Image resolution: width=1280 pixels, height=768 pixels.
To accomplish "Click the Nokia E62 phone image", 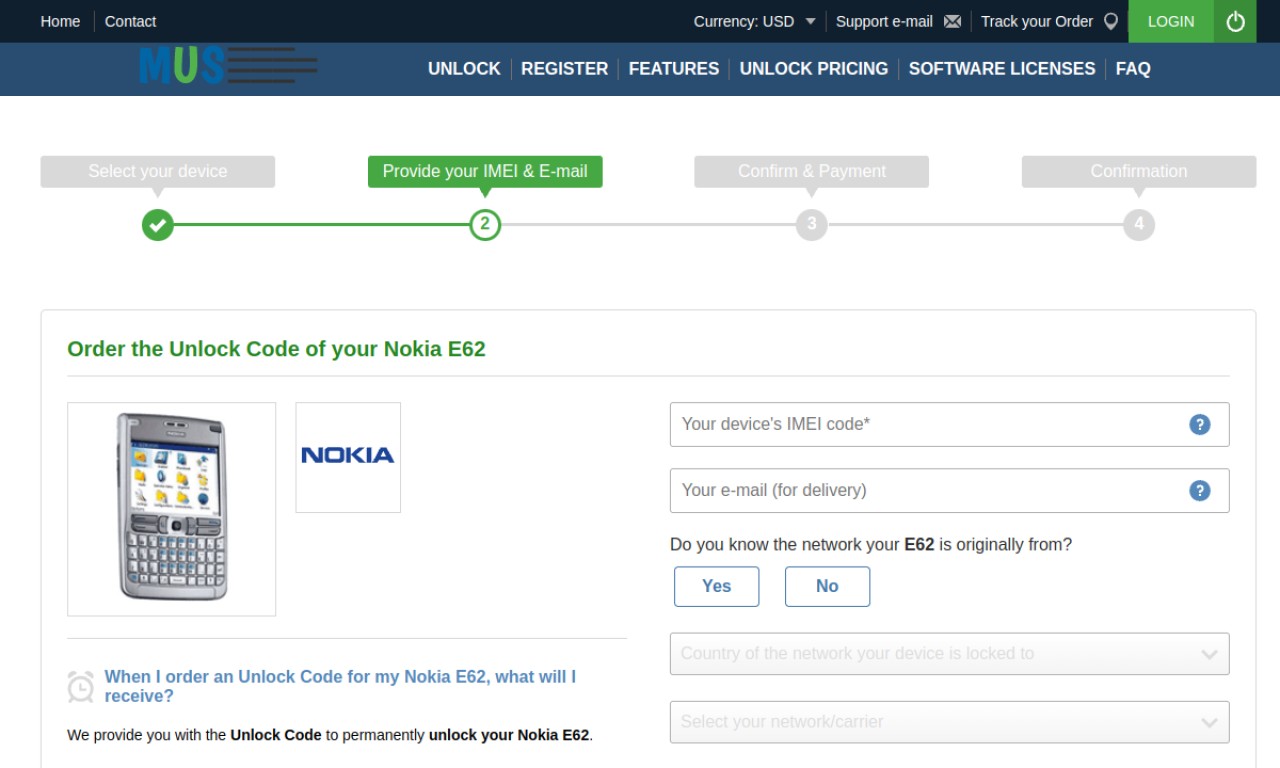I will pyautogui.click(x=171, y=508).
